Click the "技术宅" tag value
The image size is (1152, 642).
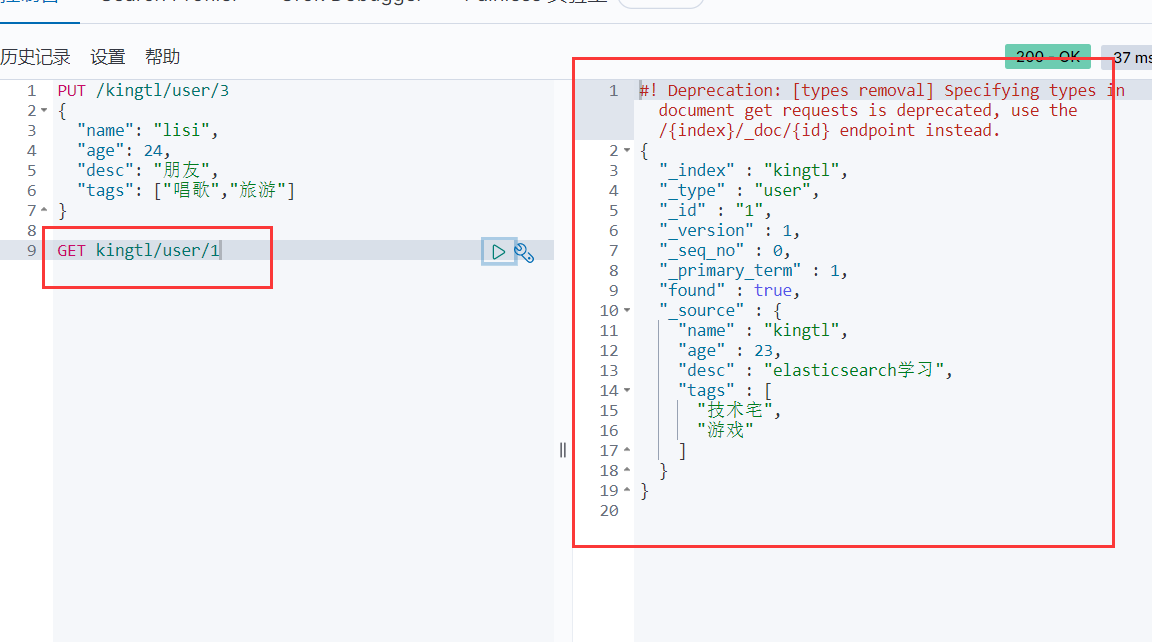735,410
